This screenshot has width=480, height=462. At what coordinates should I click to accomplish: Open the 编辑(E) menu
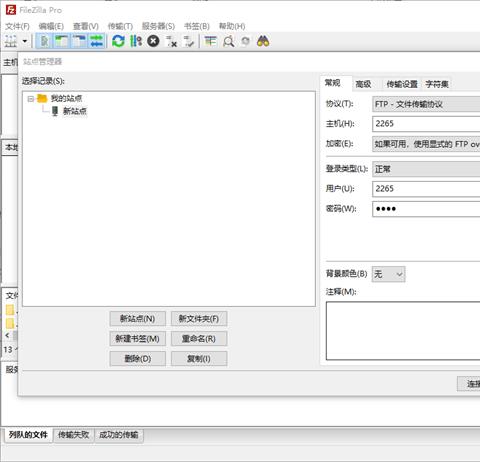51,26
